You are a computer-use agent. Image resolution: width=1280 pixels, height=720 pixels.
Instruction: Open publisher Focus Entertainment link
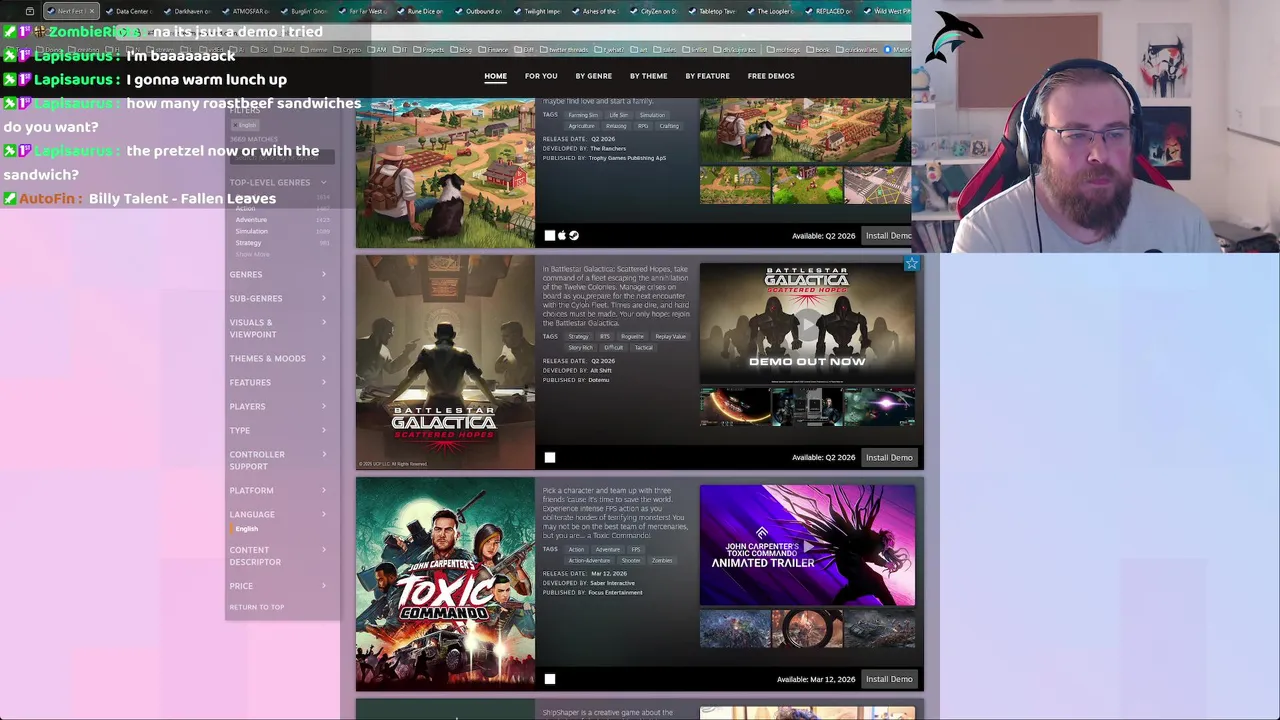615,593
